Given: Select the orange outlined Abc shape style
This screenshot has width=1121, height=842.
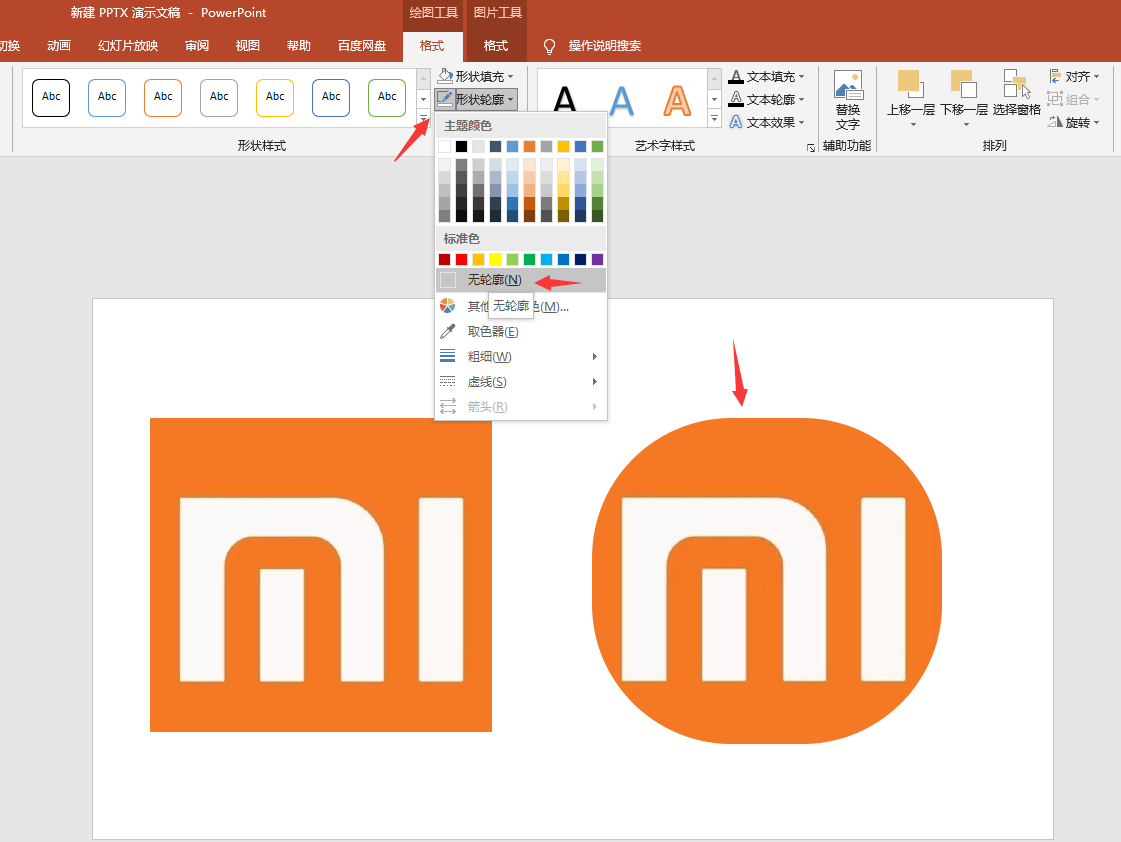Looking at the screenshot, I should click(x=163, y=97).
